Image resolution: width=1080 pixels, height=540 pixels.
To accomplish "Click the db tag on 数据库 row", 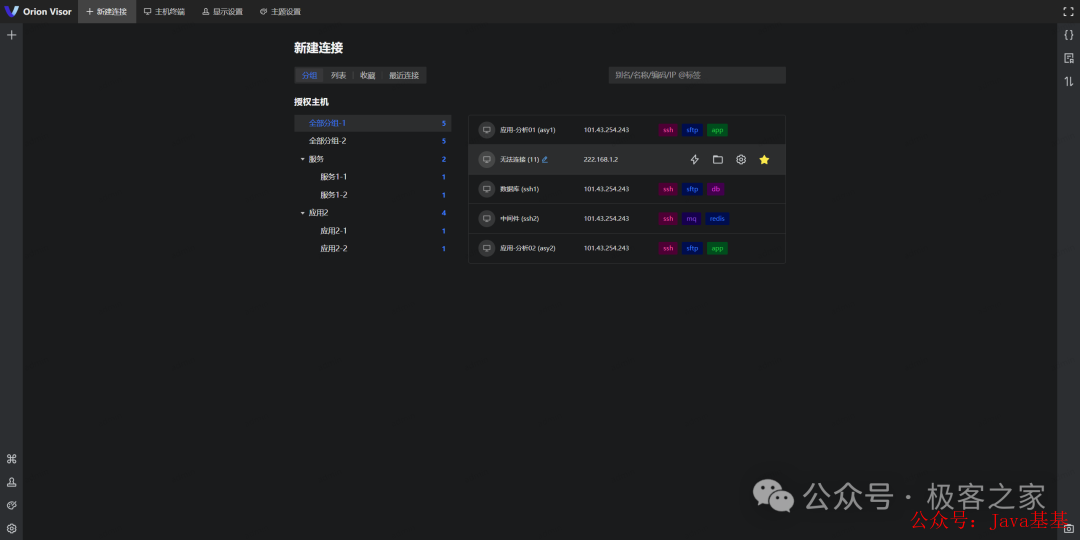I will [x=716, y=189].
